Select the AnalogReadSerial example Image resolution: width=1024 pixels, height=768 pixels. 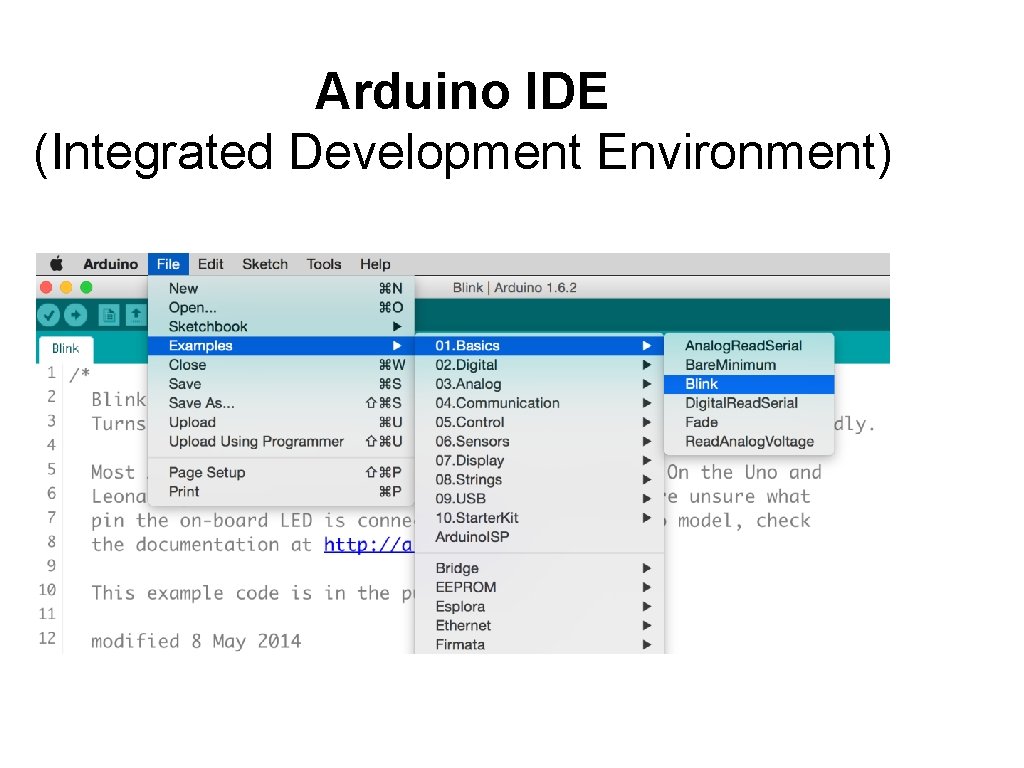point(749,345)
